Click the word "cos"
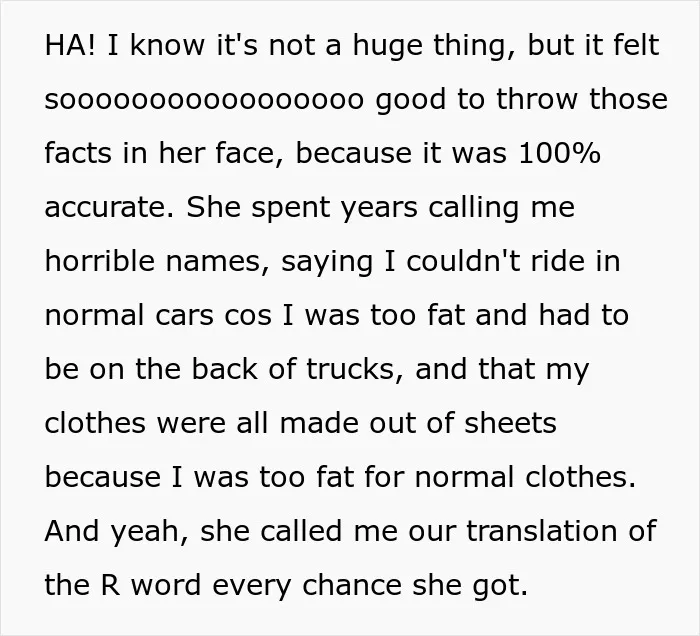This screenshot has width=700, height=636. tap(248, 316)
